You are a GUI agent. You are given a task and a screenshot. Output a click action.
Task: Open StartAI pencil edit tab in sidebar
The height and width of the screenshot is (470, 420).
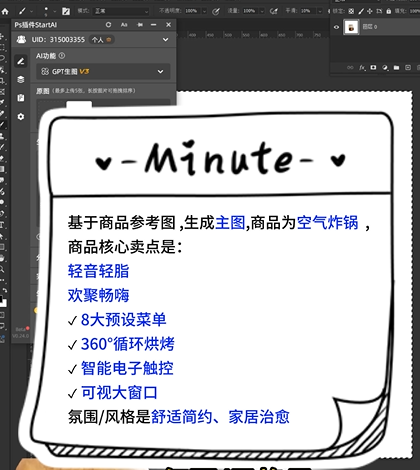tap(21, 61)
